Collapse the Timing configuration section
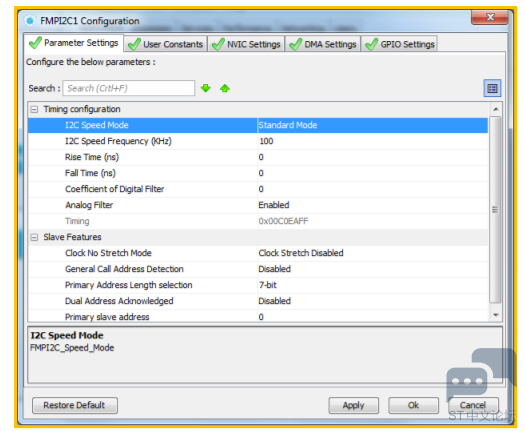The height and width of the screenshot is (431, 525). (x=34, y=109)
